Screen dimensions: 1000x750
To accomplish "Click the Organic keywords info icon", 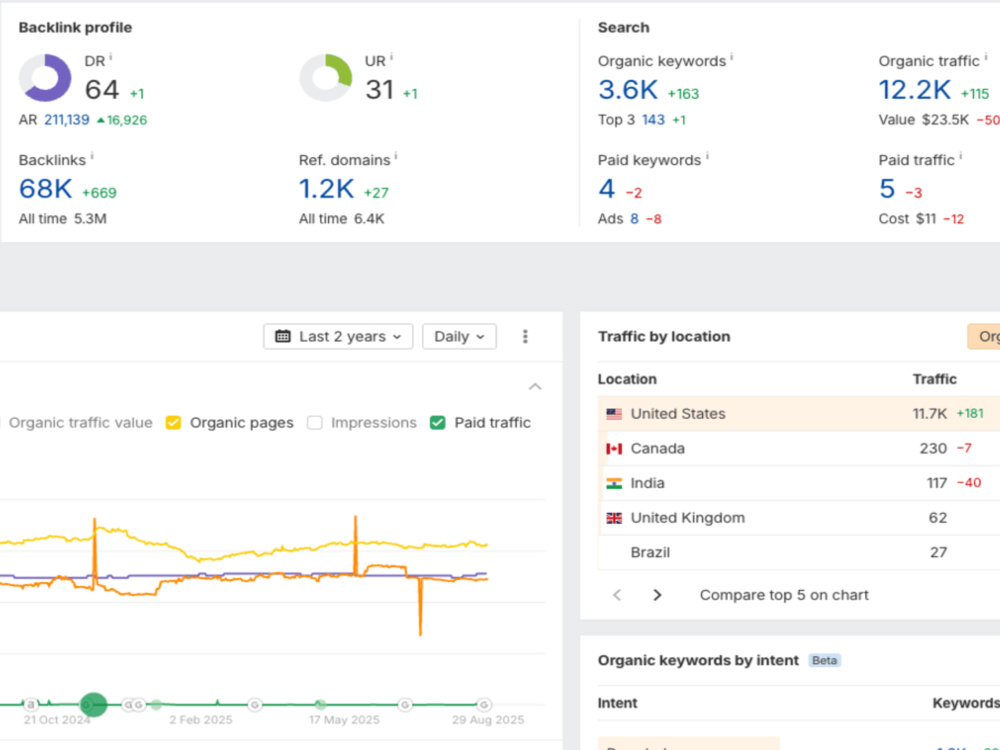I will pyautogui.click(x=732, y=57).
